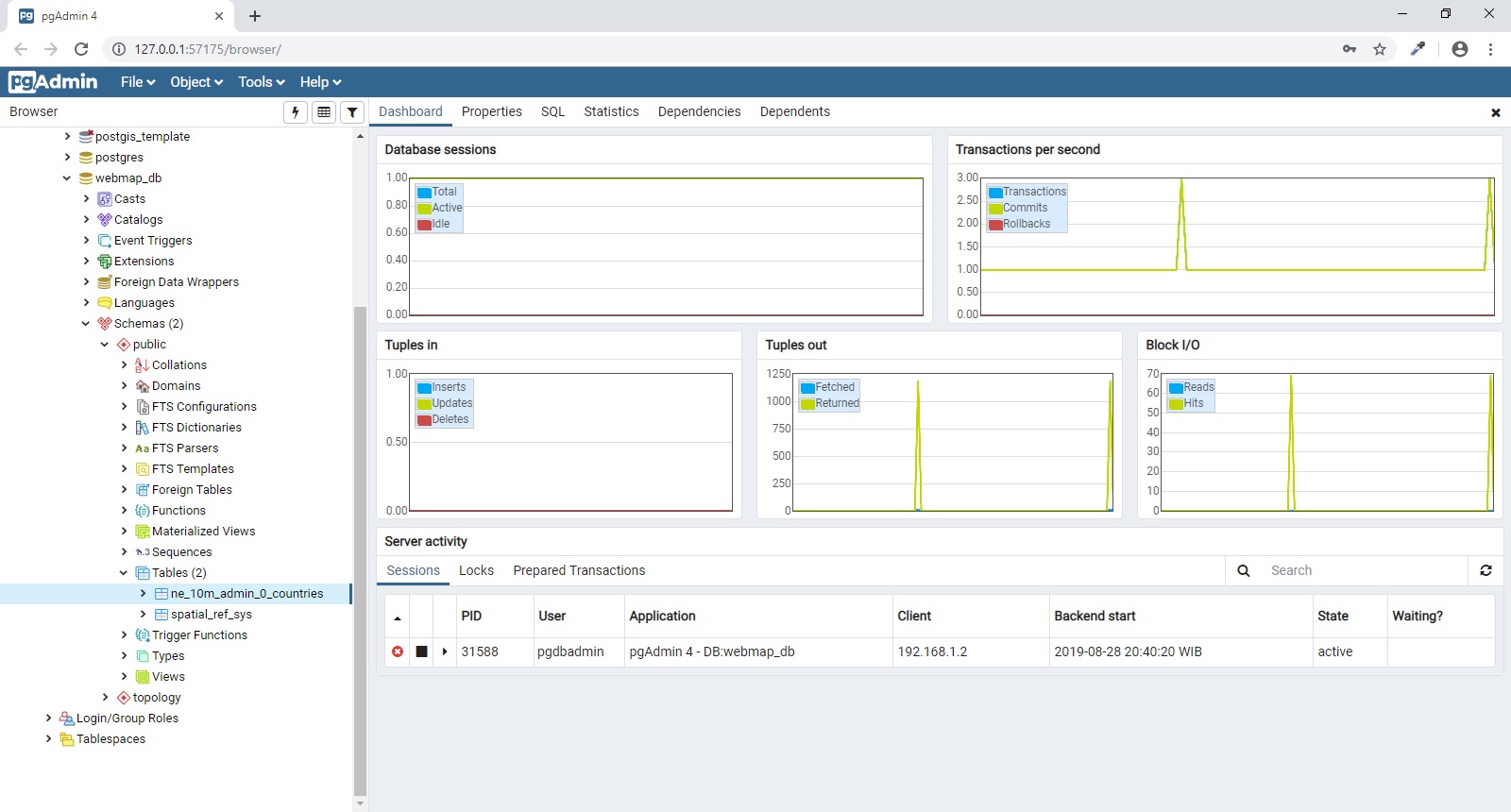Select the postgis_template database

point(143,137)
